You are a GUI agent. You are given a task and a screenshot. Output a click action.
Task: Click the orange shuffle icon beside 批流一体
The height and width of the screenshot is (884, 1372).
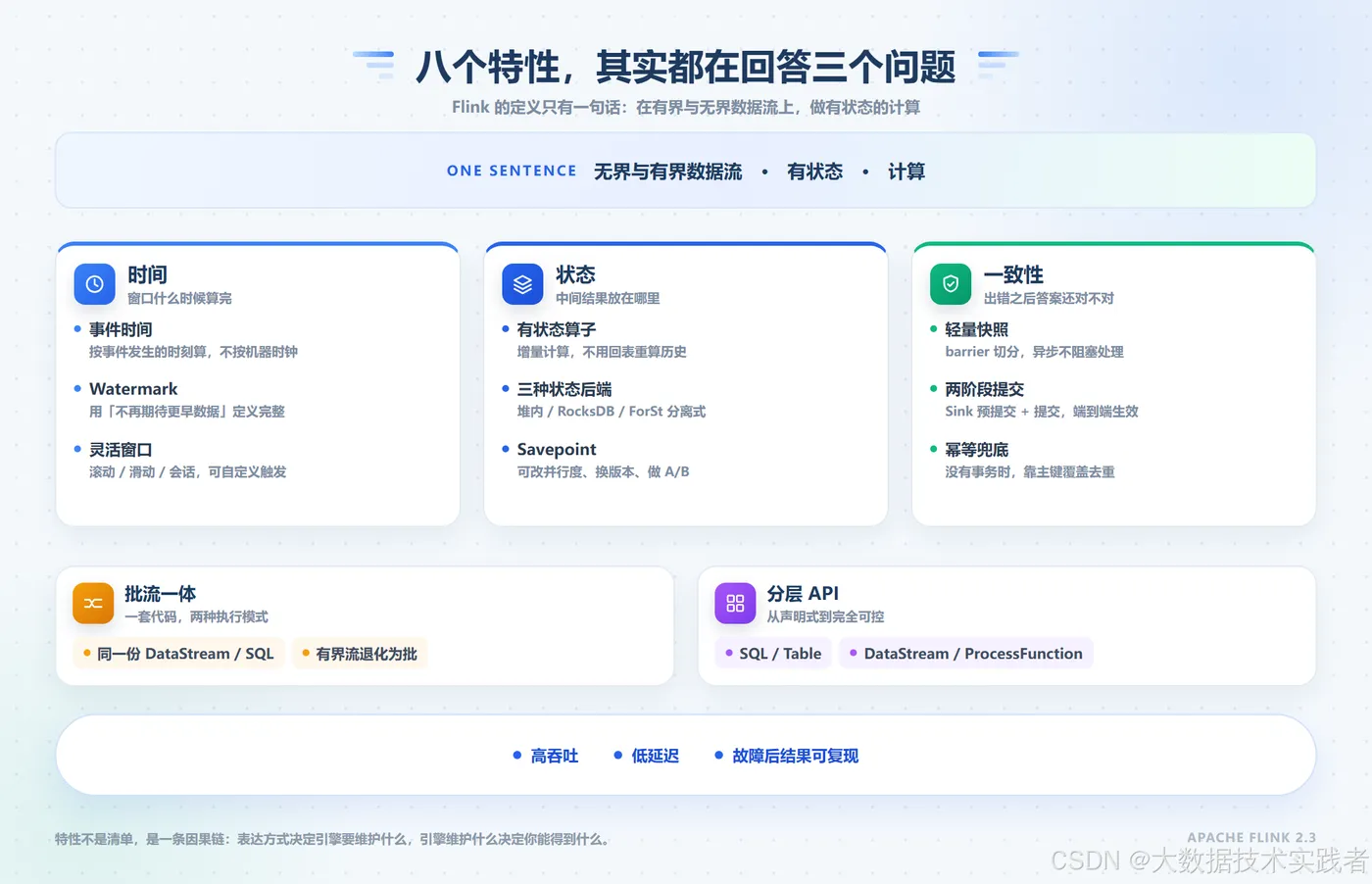pos(93,603)
